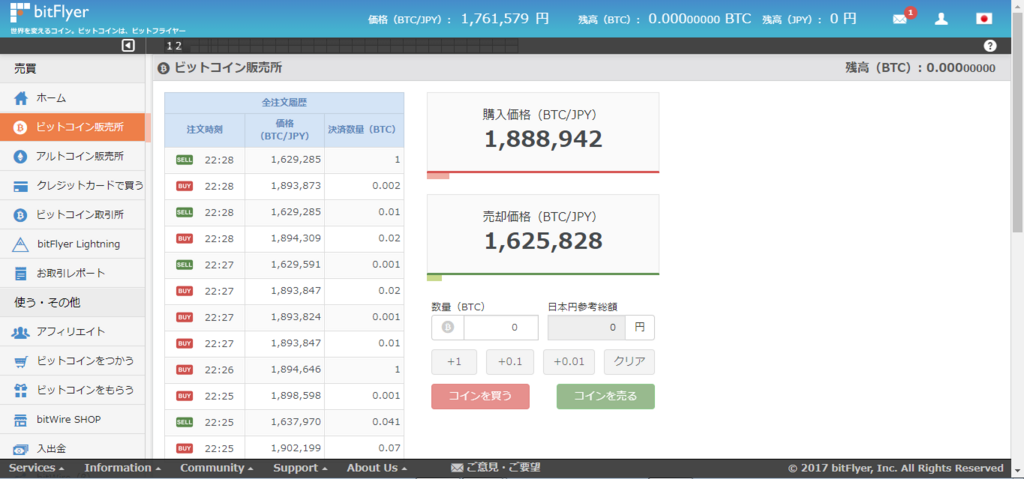The image size is (1024, 479).
Task: Add 0.01 BTC with the +0.01 button
Action: tap(569, 362)
